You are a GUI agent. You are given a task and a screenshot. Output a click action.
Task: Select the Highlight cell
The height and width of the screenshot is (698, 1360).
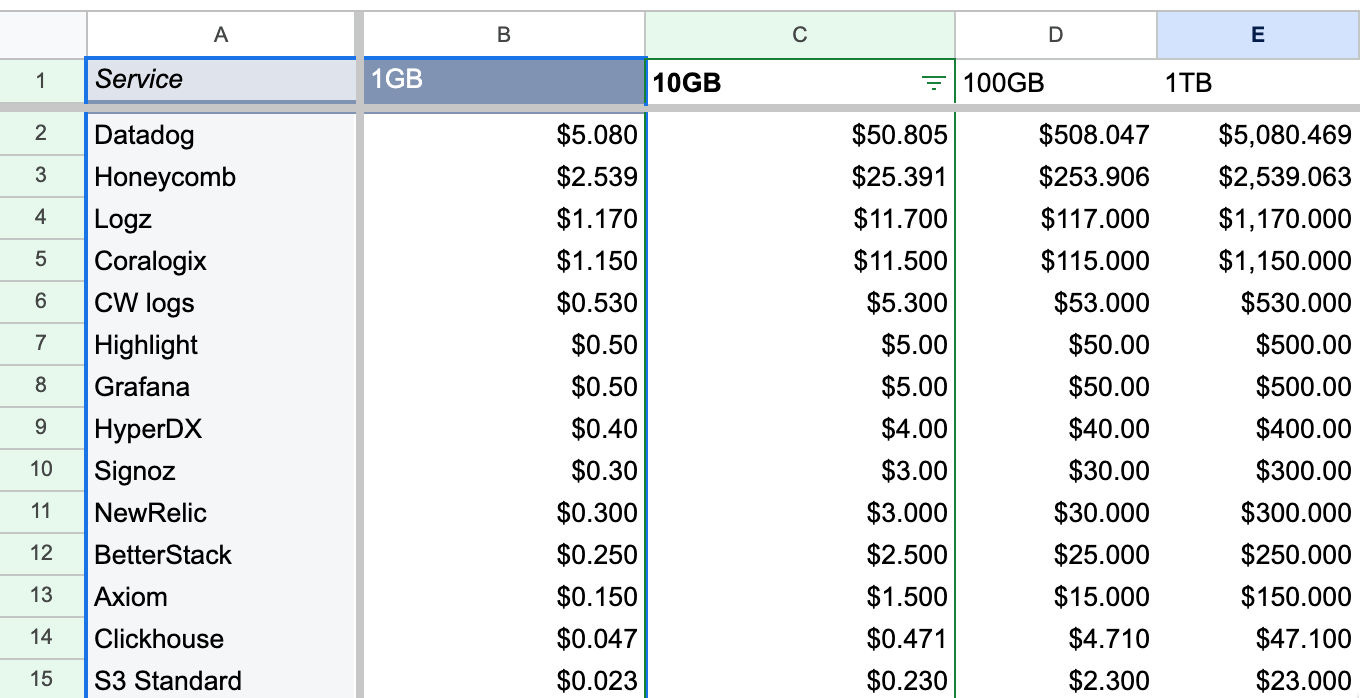(221, 344)
